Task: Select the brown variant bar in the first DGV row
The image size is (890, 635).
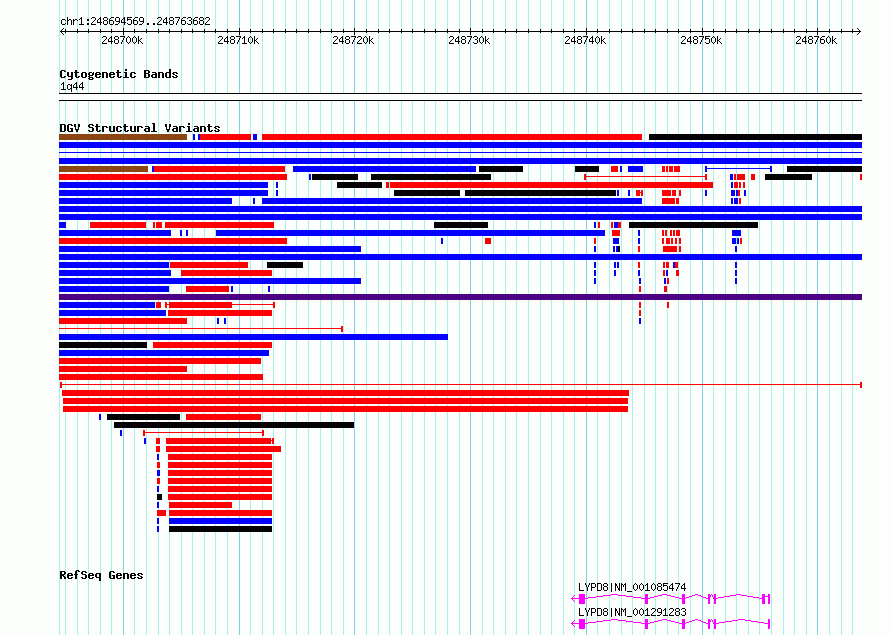Action: click(x=123, y=137)
